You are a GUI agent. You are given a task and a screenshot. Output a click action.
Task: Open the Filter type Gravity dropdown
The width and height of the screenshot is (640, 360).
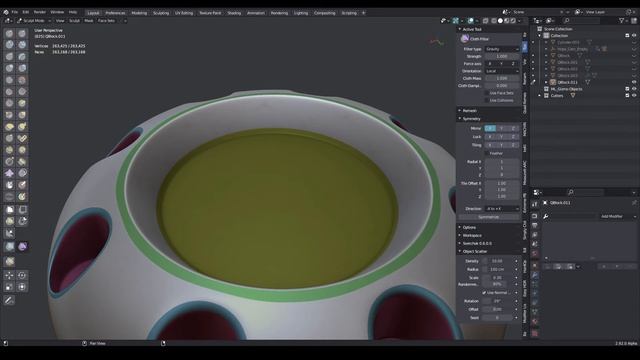click(502, 49)
